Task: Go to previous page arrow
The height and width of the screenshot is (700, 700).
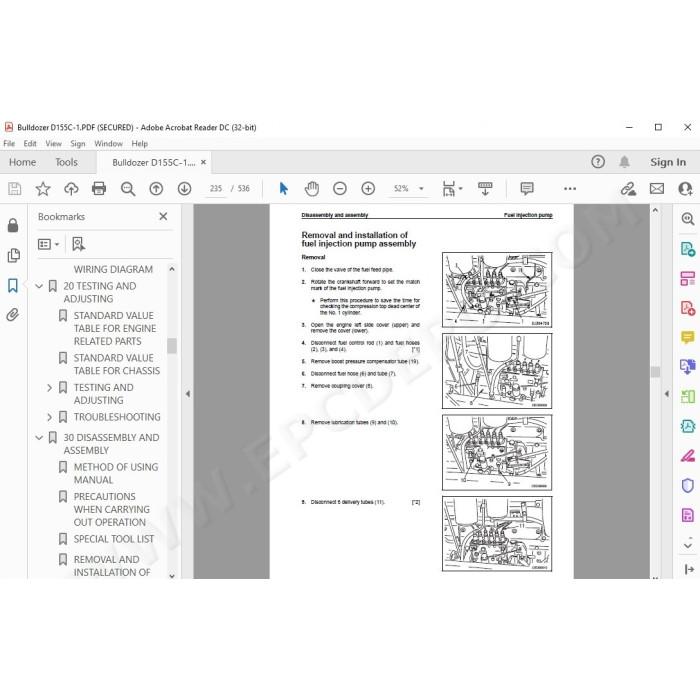Action: (156, 189)
